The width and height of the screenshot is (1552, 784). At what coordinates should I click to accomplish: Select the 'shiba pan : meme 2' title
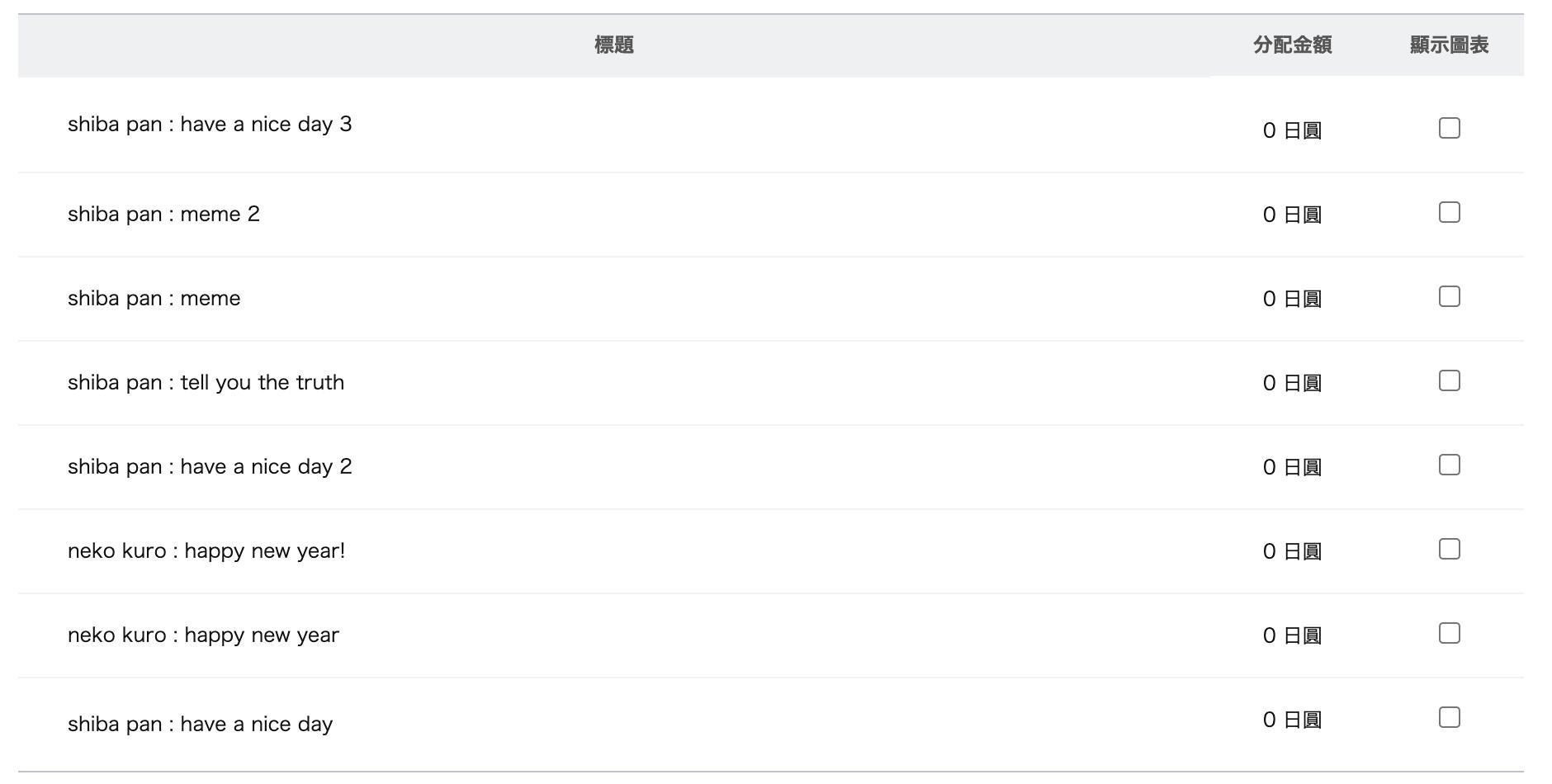tap(163, 215)
